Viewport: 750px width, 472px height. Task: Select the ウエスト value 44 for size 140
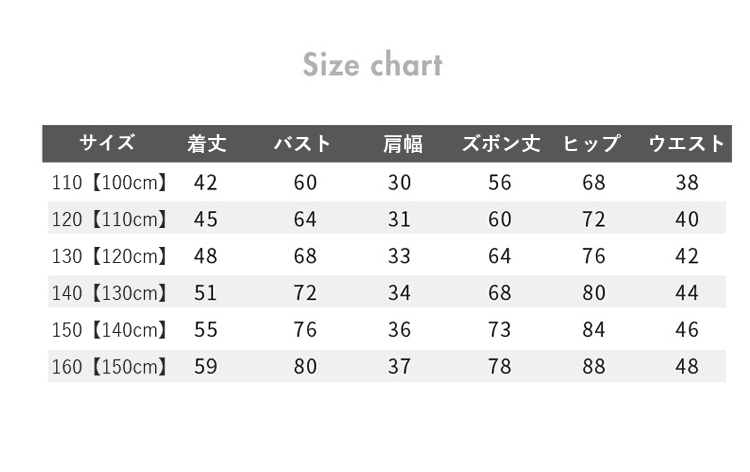[x=687, y=293]
